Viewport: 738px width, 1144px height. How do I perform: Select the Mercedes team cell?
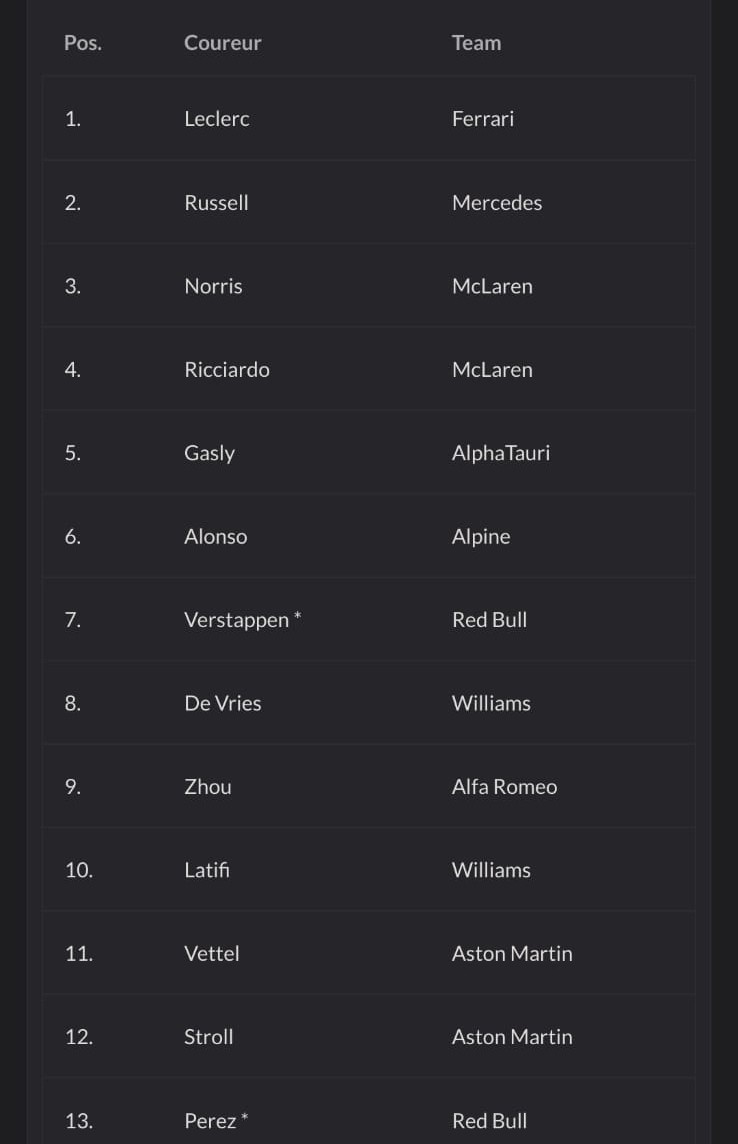[x=497, y=203]
